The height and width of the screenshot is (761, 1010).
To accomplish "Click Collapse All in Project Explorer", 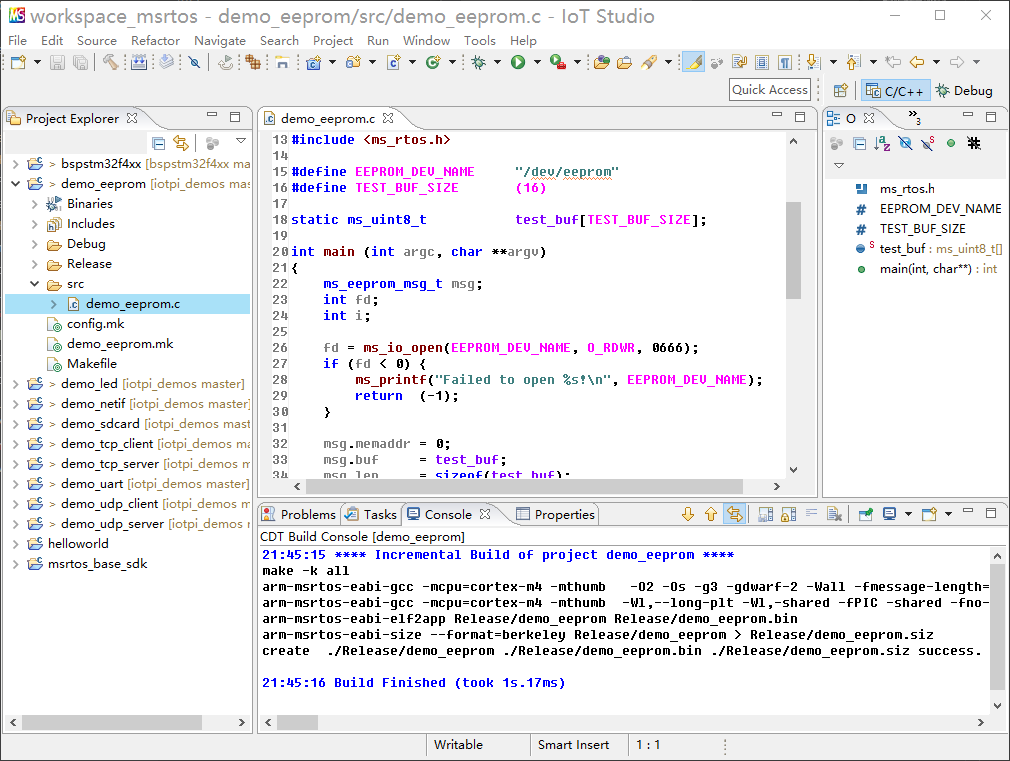I will (x=158, y=143).
